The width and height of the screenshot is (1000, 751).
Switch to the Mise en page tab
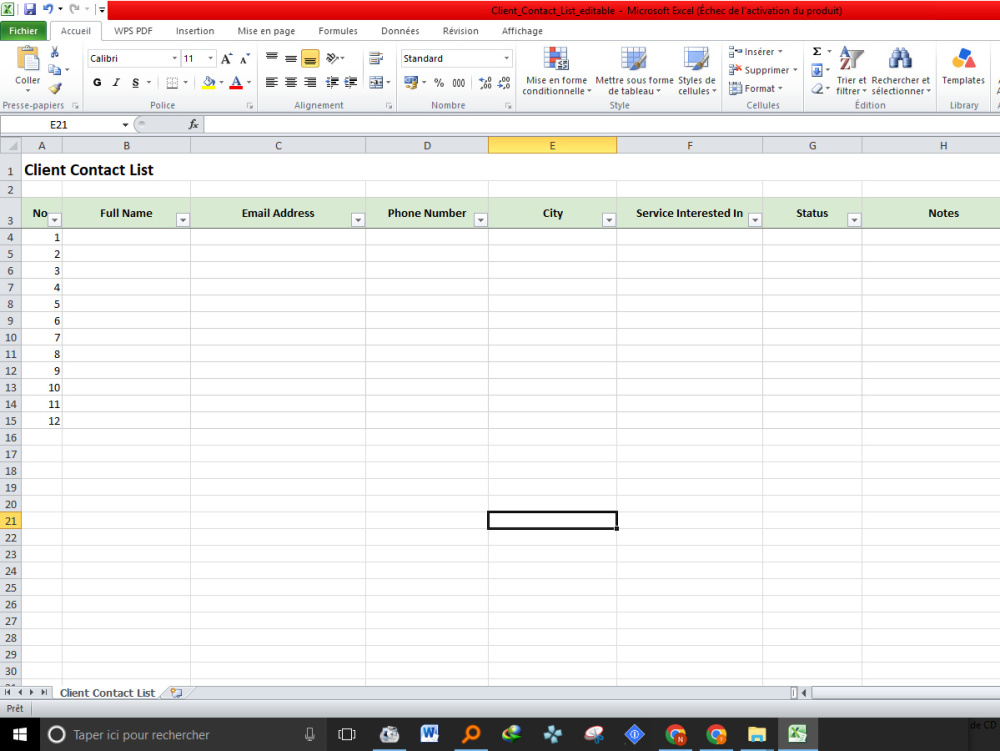[x=266, y=31]
